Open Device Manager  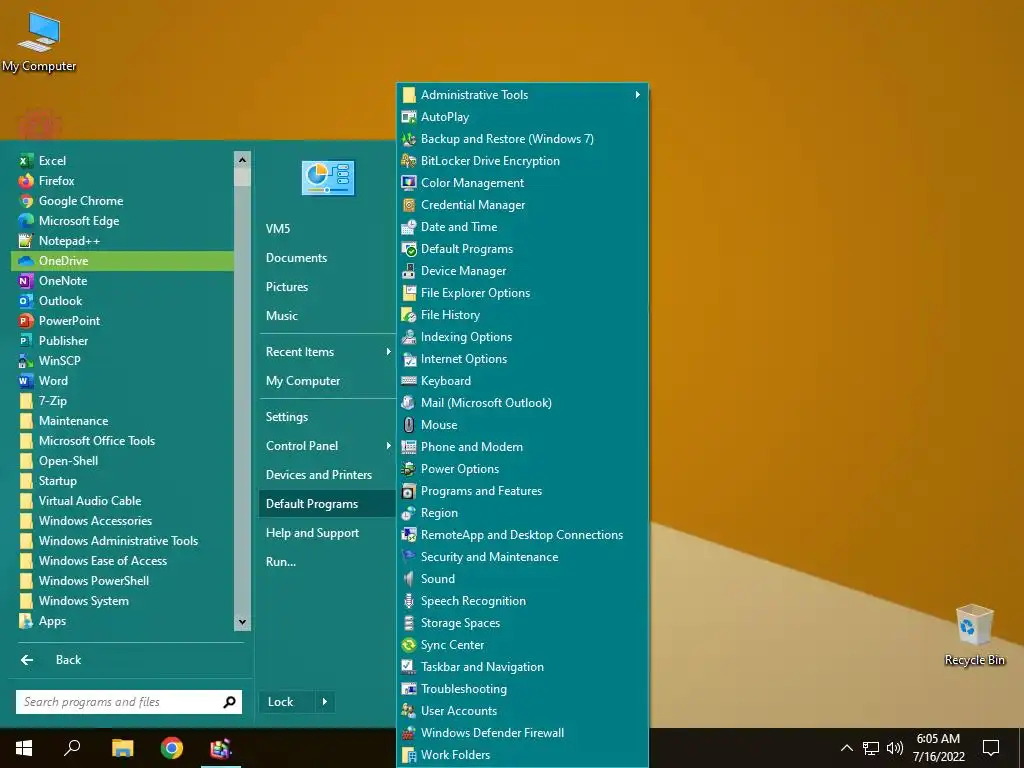click(522, 271)
